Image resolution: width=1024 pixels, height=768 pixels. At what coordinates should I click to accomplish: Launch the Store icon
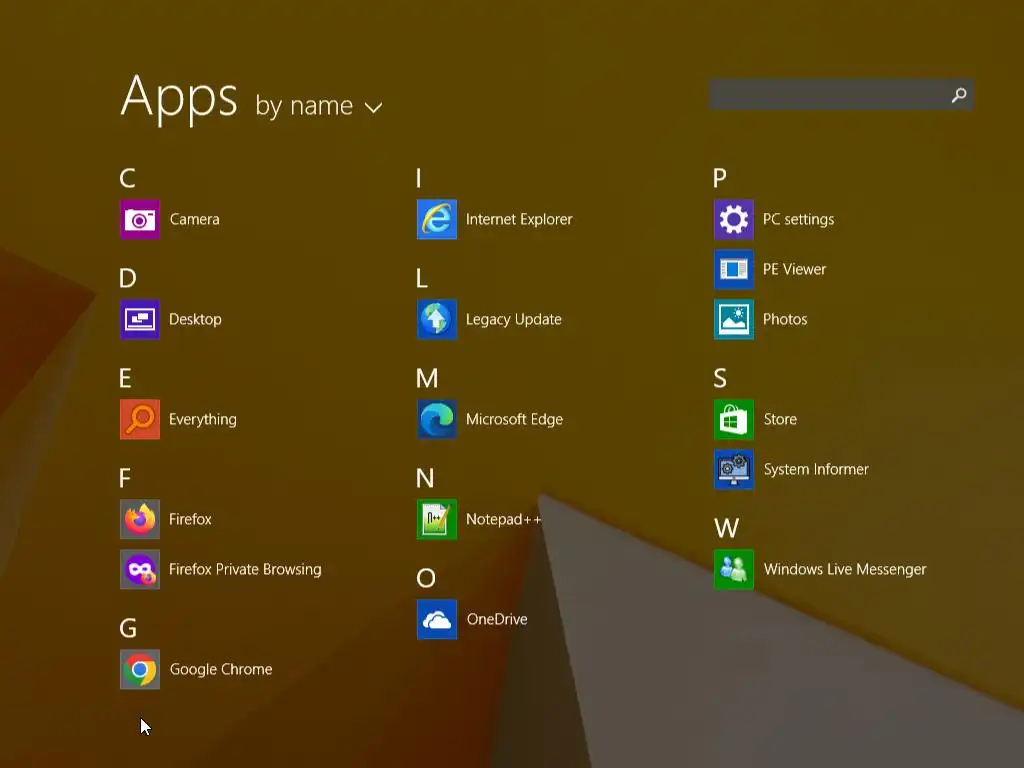tap(733, 419)
